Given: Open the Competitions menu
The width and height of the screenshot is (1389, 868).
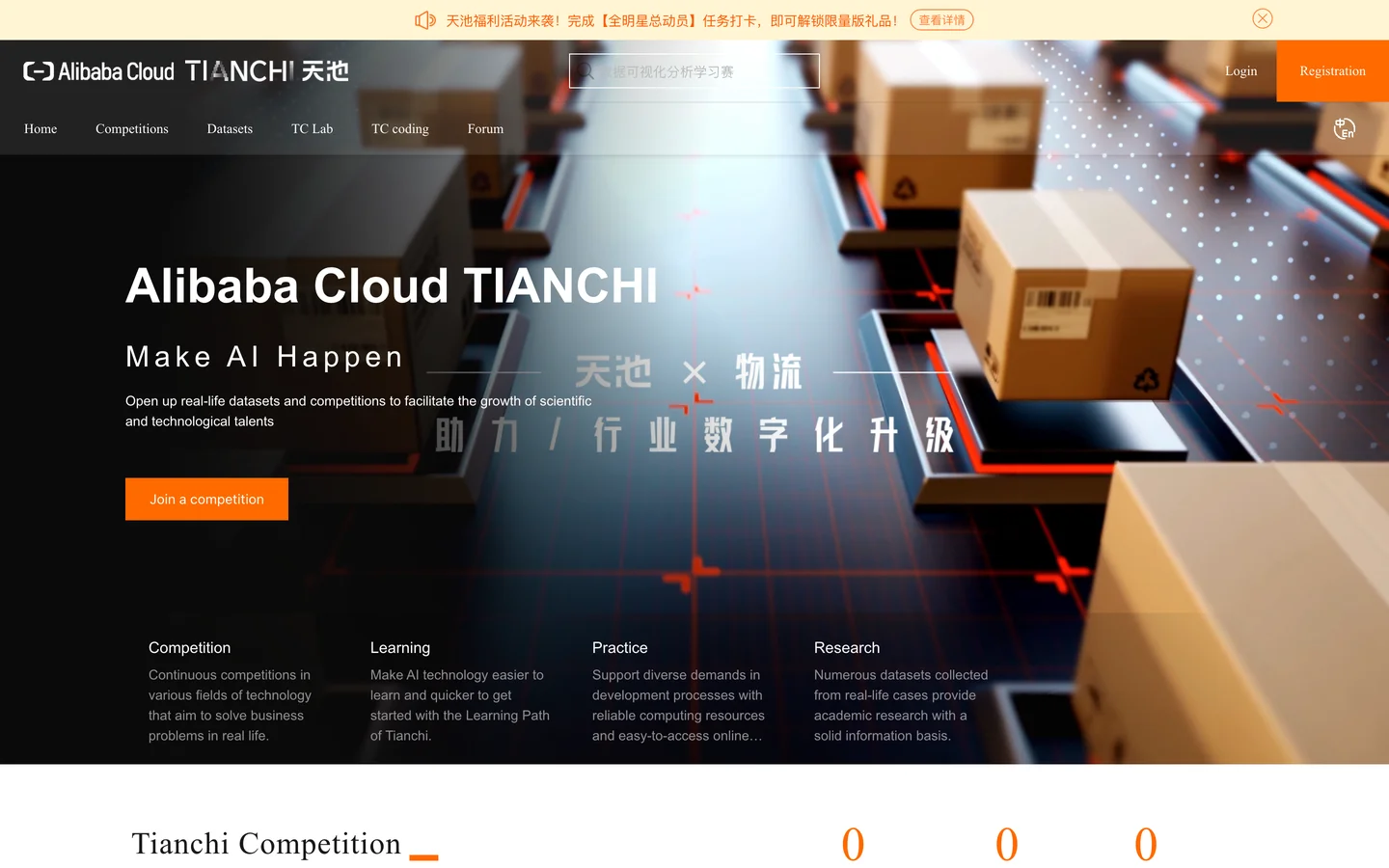Looking at the screenshot, I should pos(132,129).
